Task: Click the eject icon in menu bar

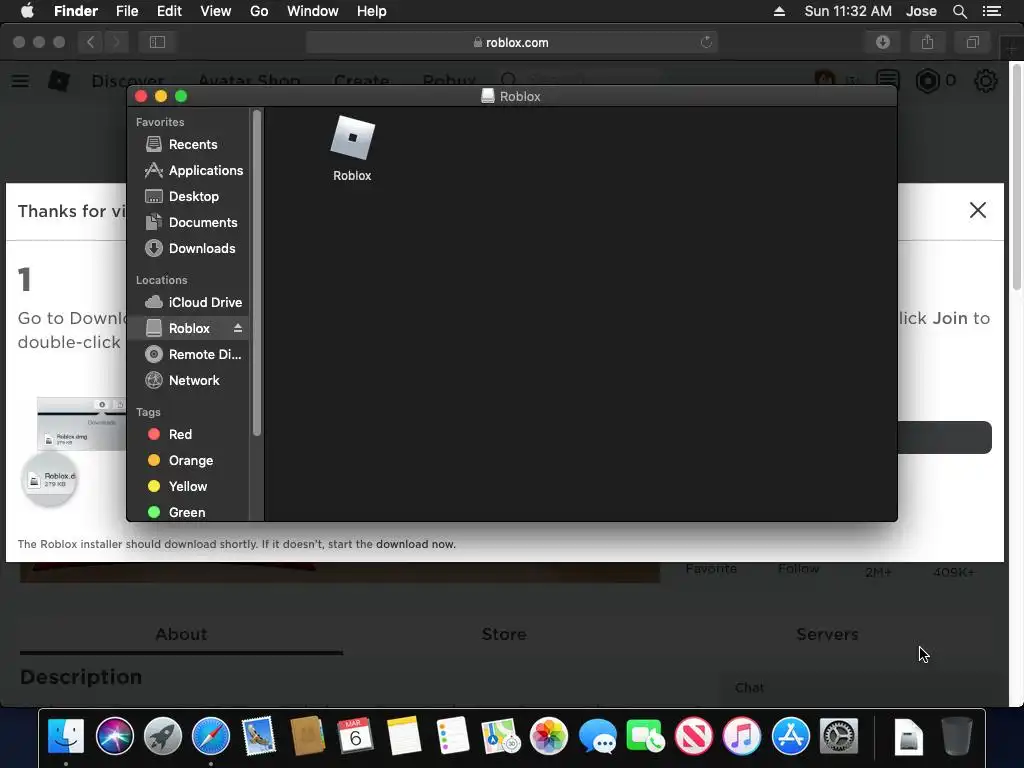Action: (779, 11)
